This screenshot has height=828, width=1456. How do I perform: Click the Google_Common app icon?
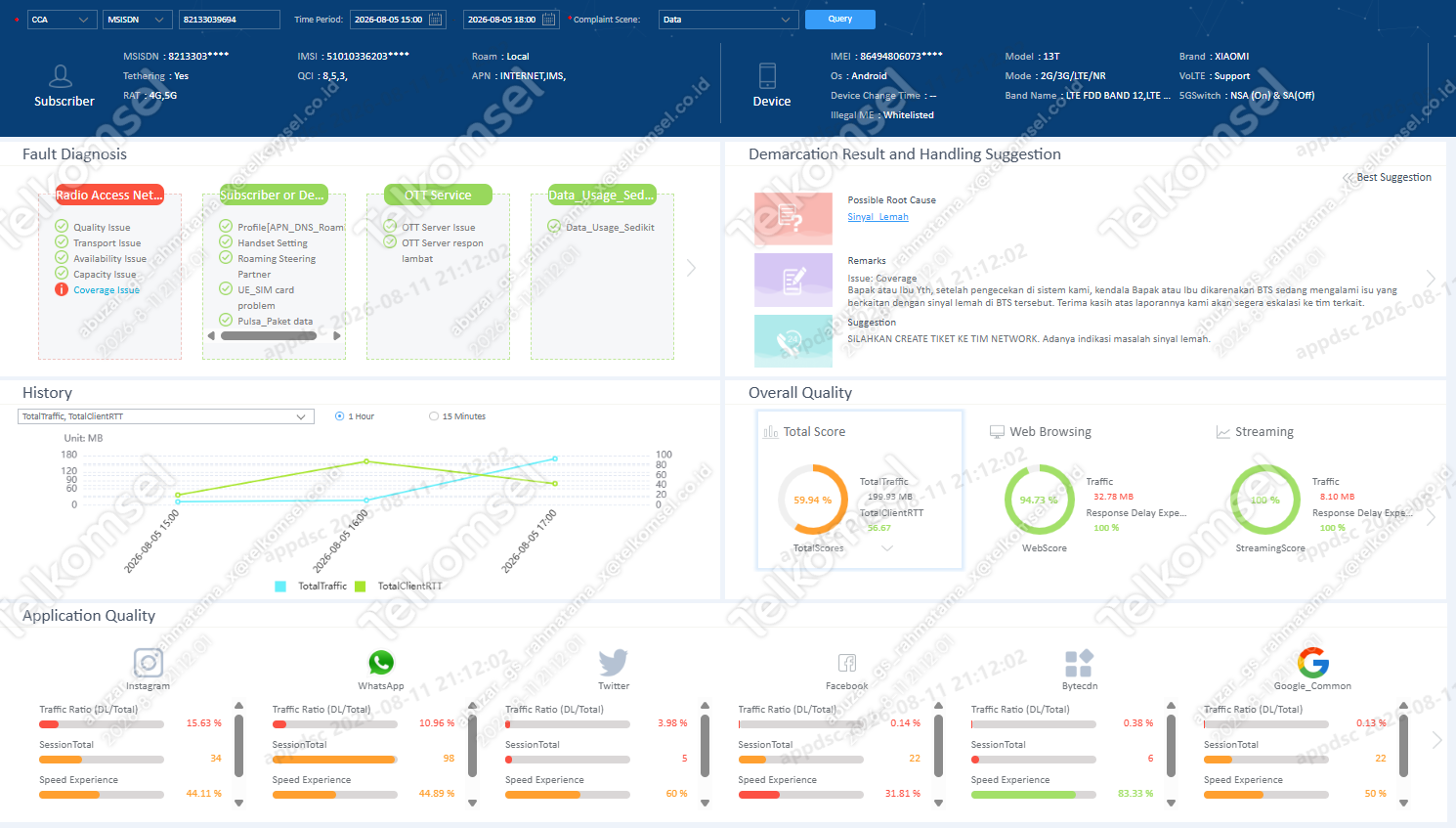click(x=1313, y=663)
